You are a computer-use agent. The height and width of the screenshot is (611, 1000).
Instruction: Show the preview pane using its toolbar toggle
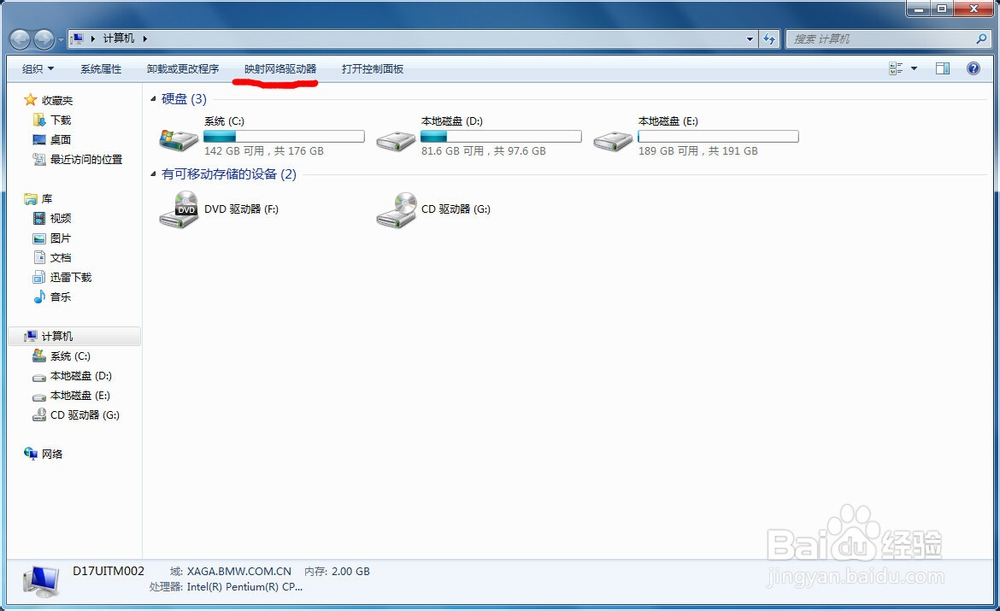(x=941, y=68)
